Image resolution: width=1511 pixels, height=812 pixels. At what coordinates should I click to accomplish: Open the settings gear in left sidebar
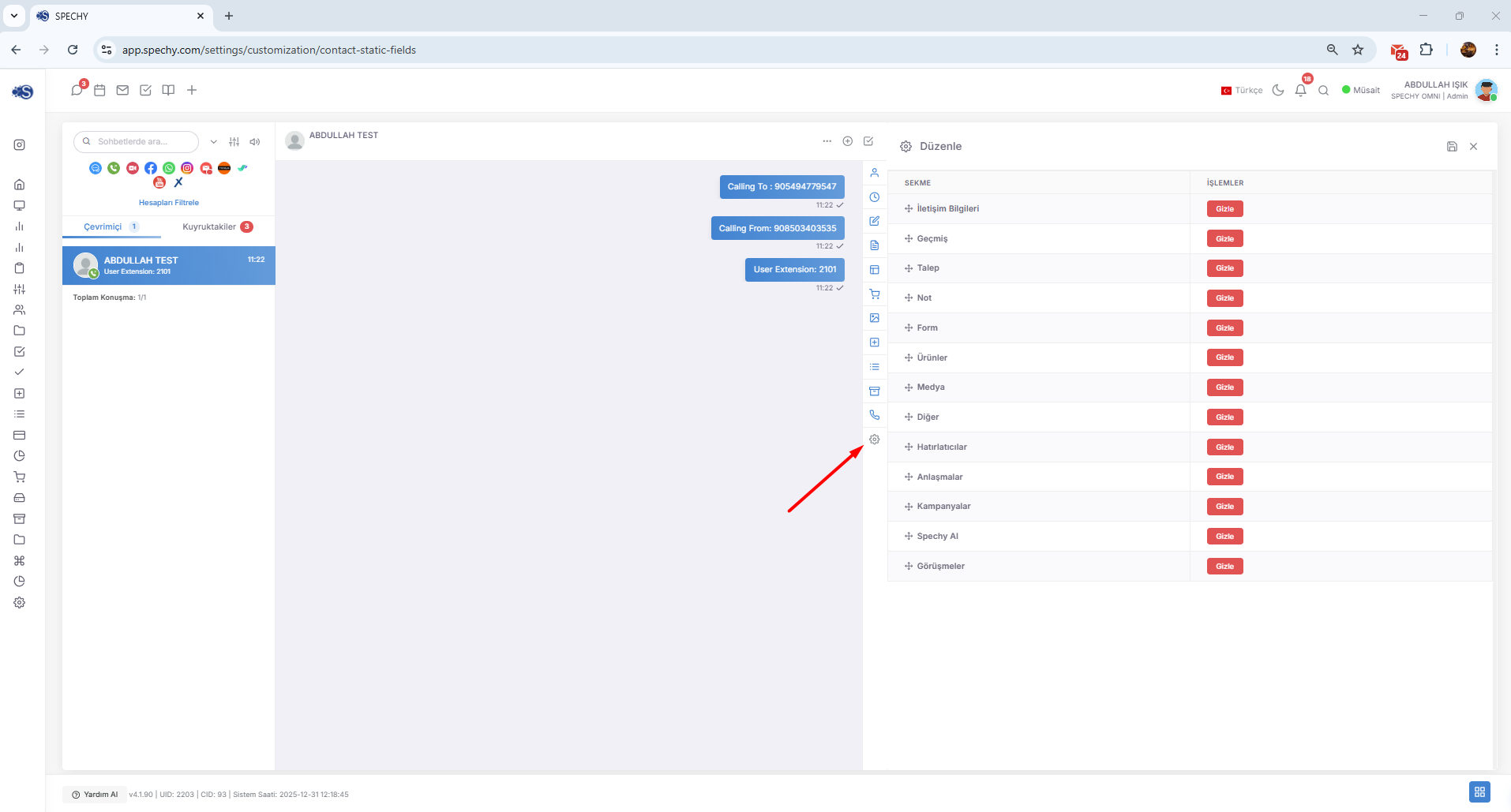tap(20, 603)
